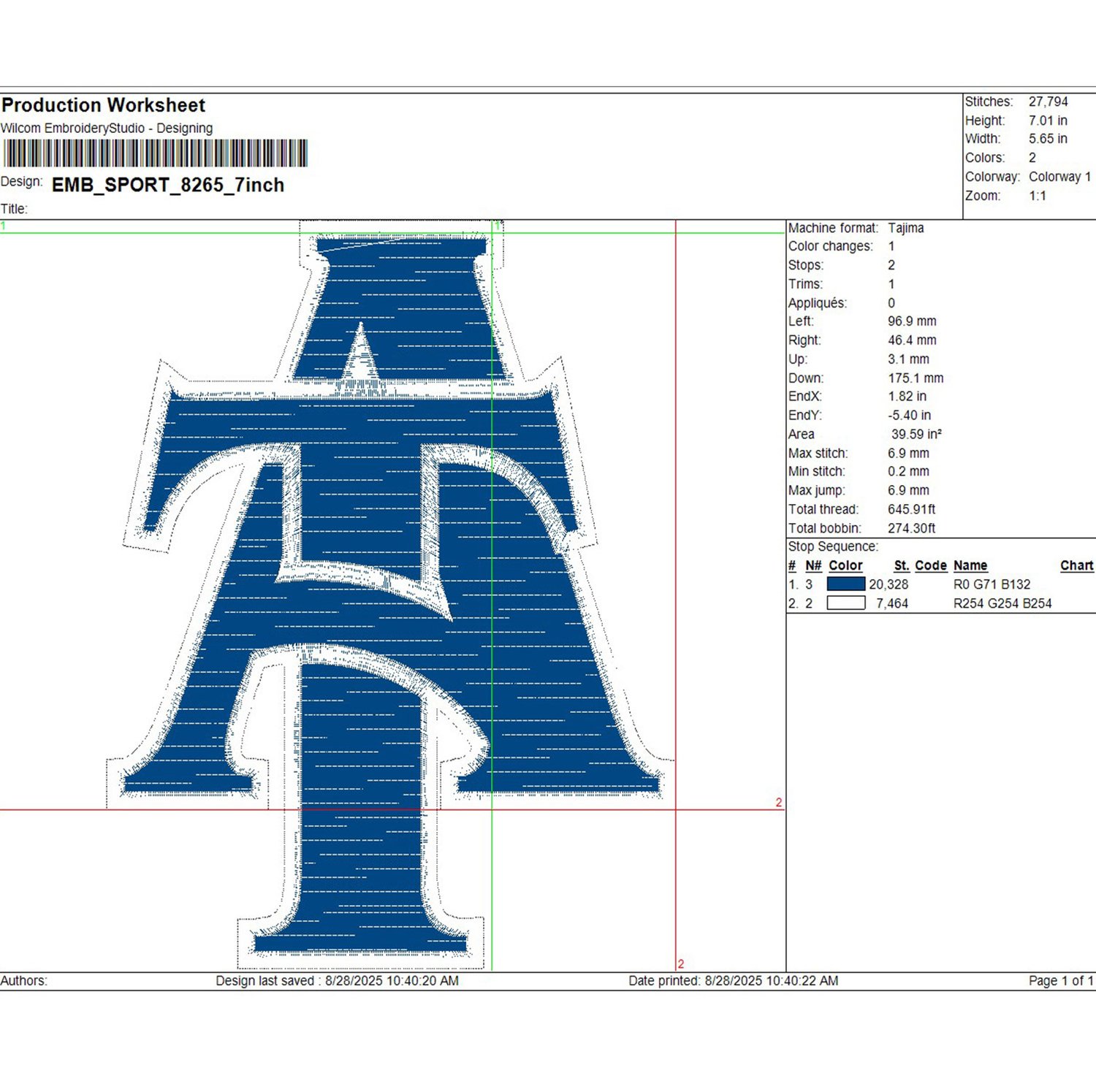The image size is (1096, 1092).
Task: Select the Colors count value
Action: pyautogui.click(x=1032, y=158)
